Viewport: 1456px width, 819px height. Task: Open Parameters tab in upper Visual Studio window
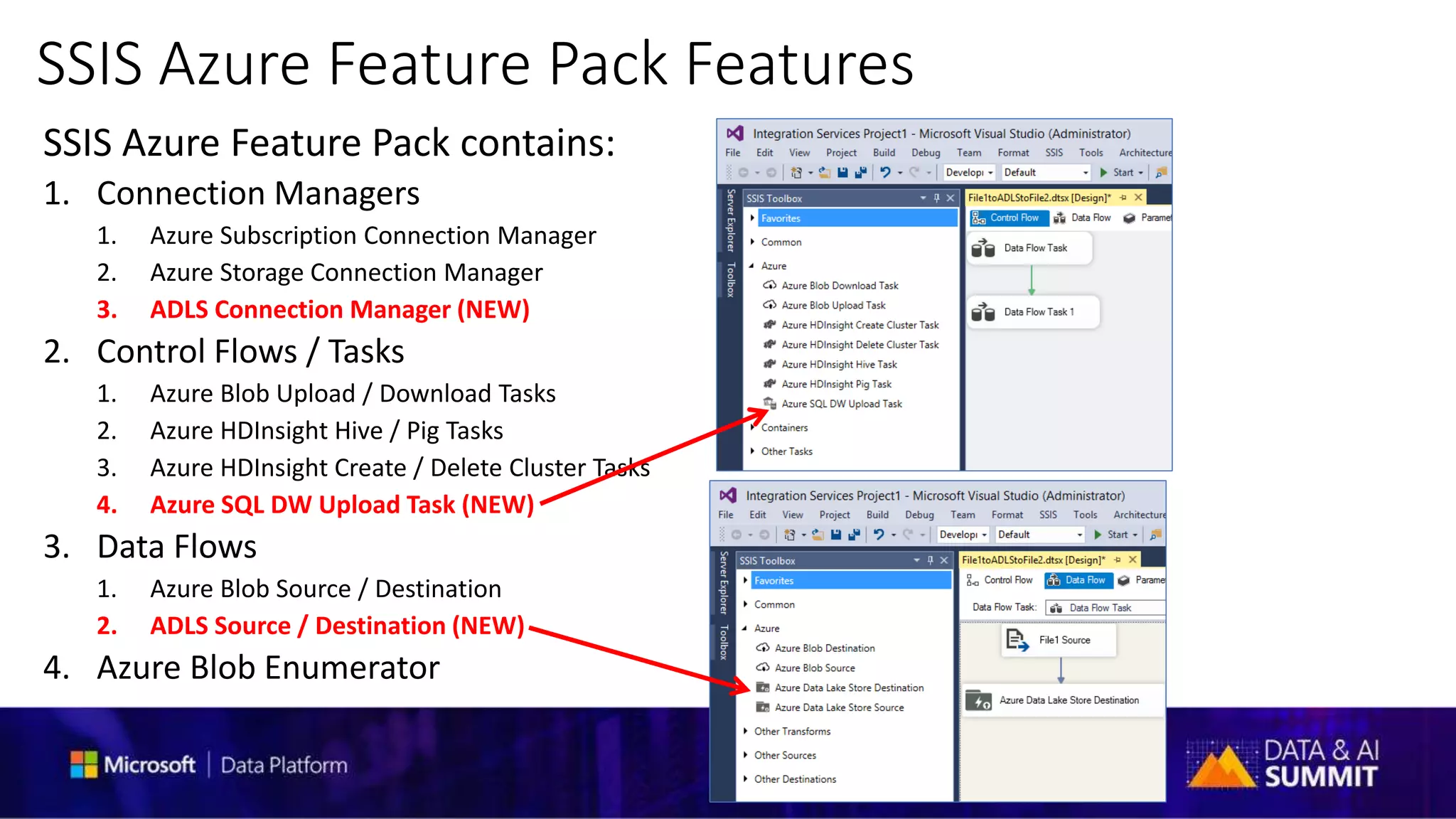(x=1148, y=218)
